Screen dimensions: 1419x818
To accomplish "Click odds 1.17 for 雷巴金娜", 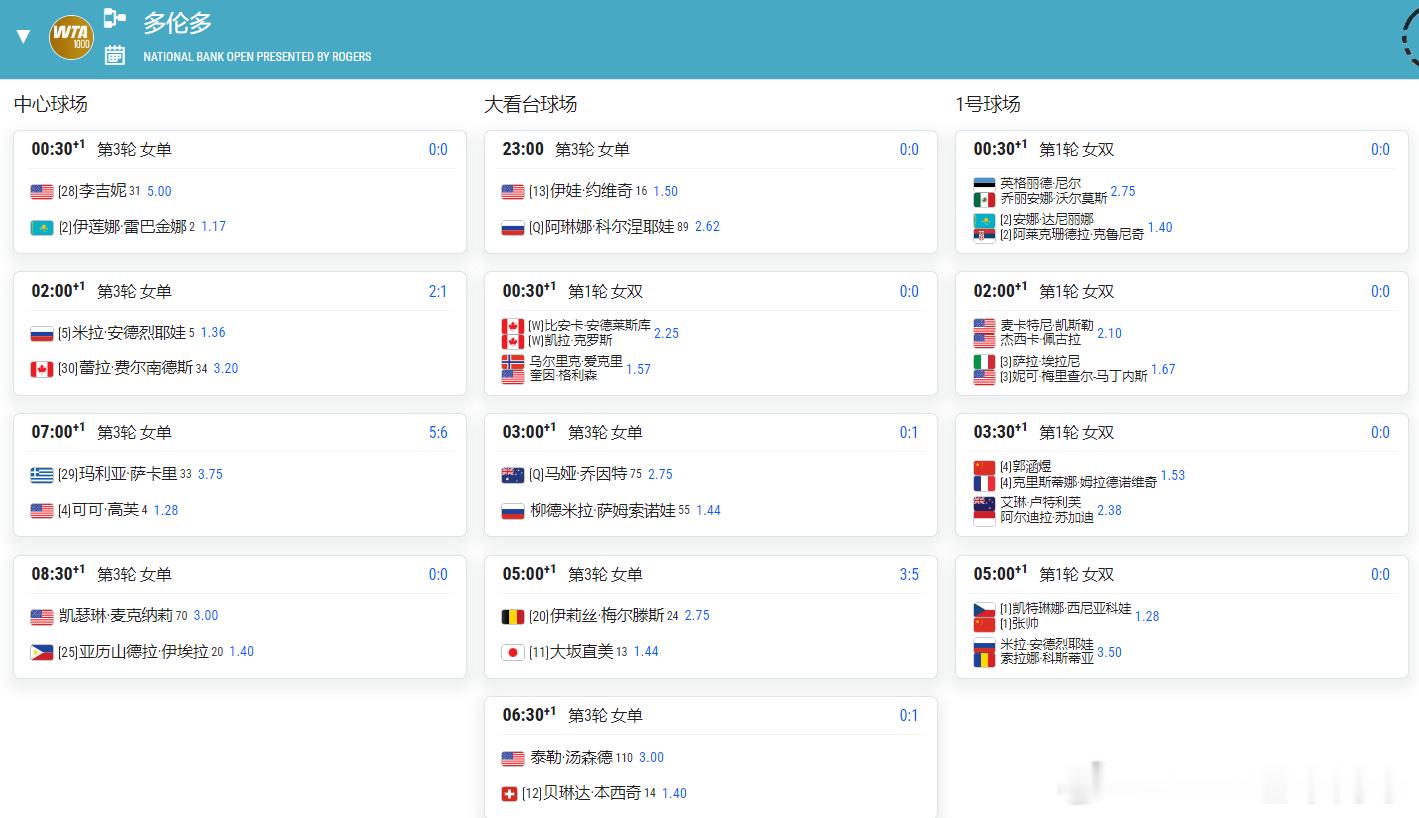I will pyautogui.click(x=213, y=227).
